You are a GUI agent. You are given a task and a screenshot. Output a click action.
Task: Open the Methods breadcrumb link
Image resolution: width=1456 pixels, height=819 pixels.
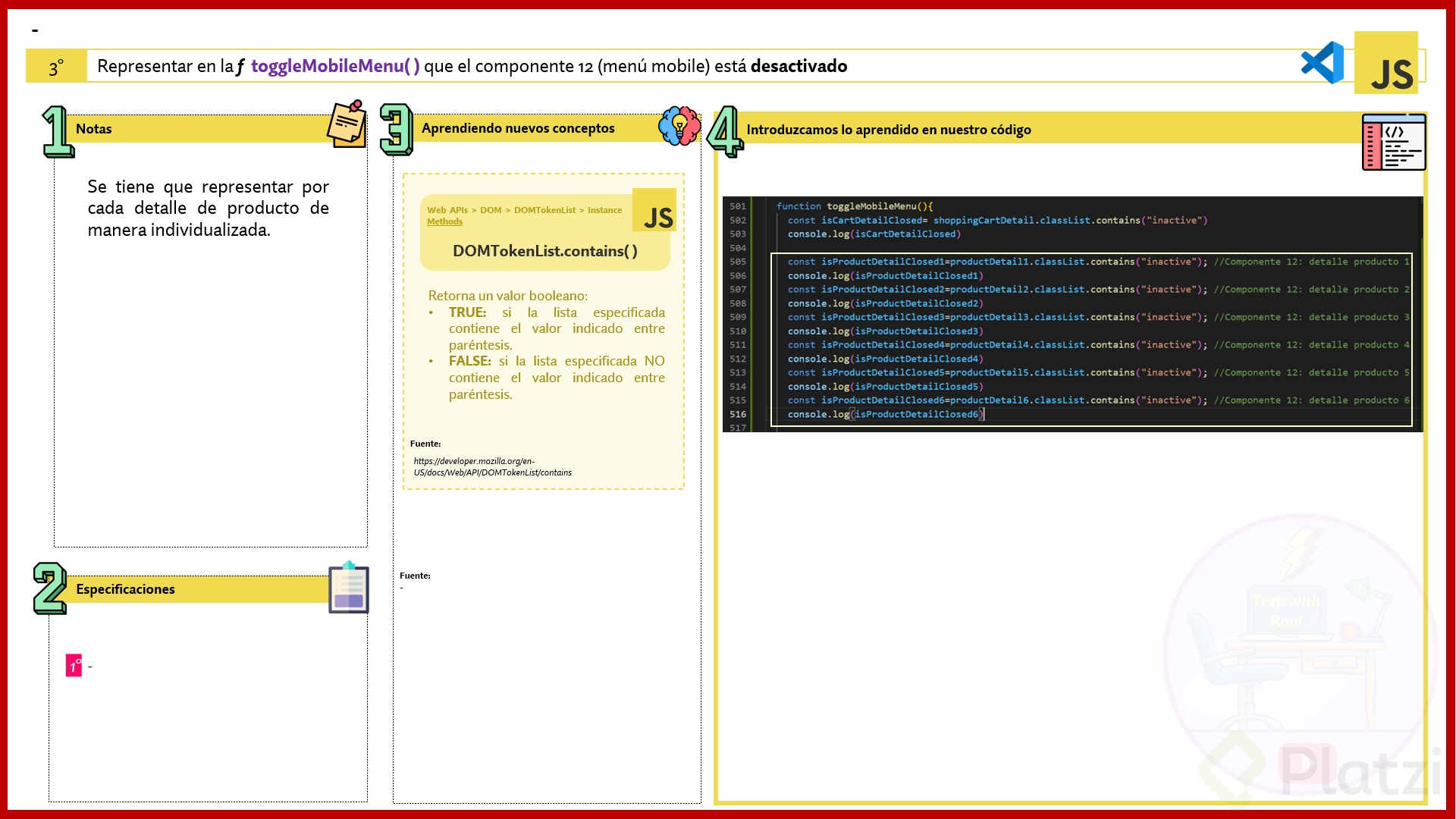tap(444, 221)
